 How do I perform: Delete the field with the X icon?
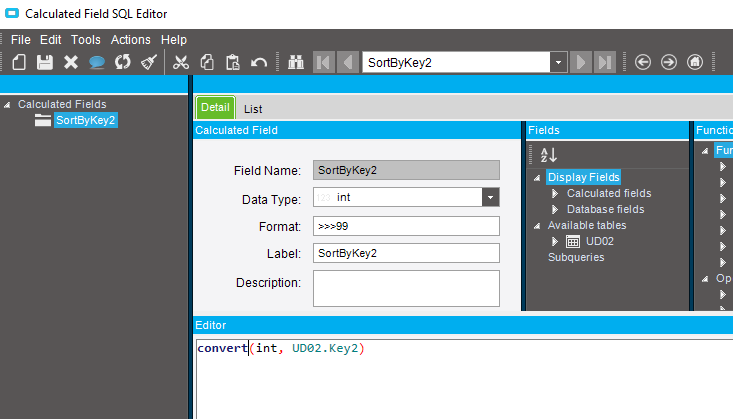(71, 62)
